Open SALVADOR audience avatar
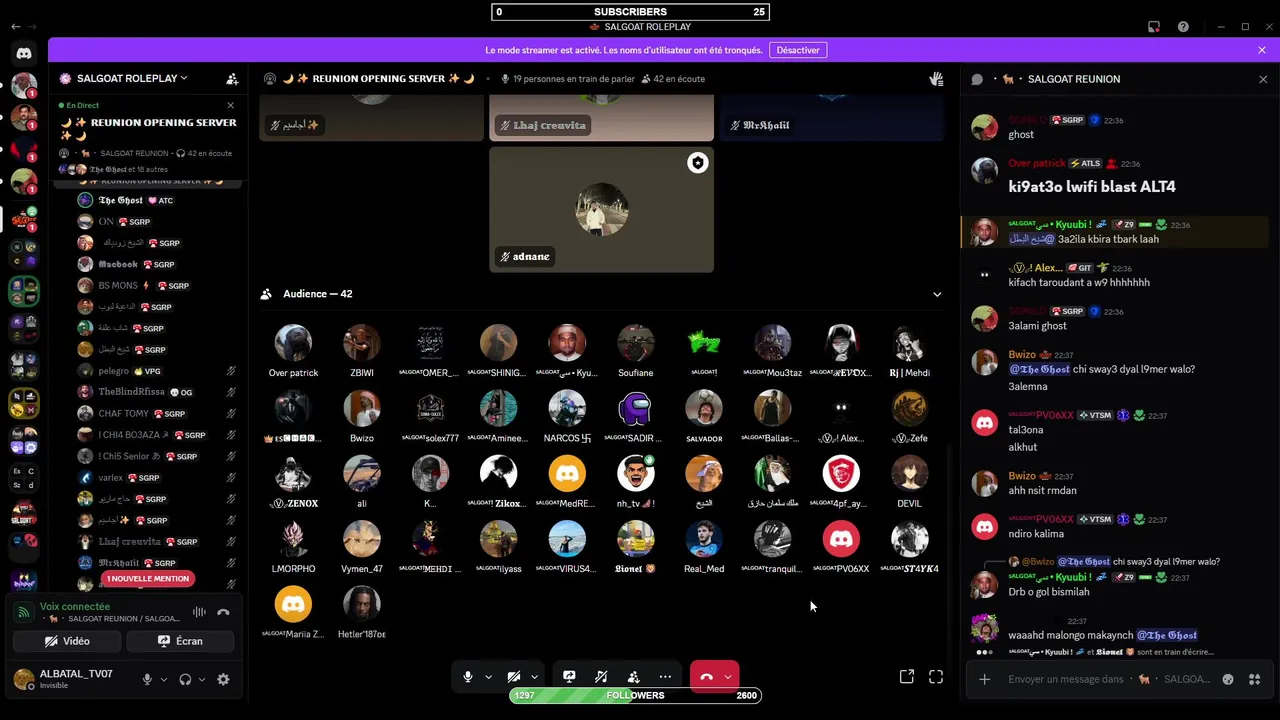This screenshot has height=720, width=1280. (704, 408)
